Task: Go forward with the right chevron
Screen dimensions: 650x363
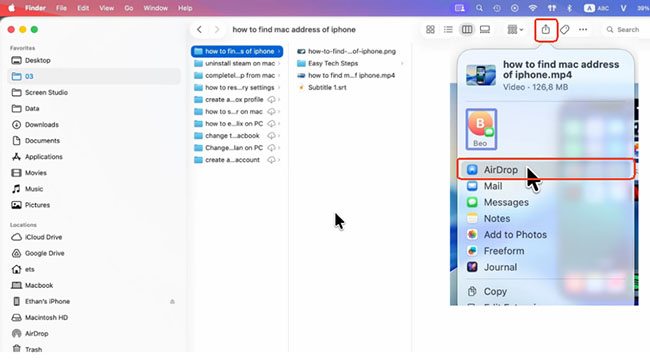Action: click(217, 29)
